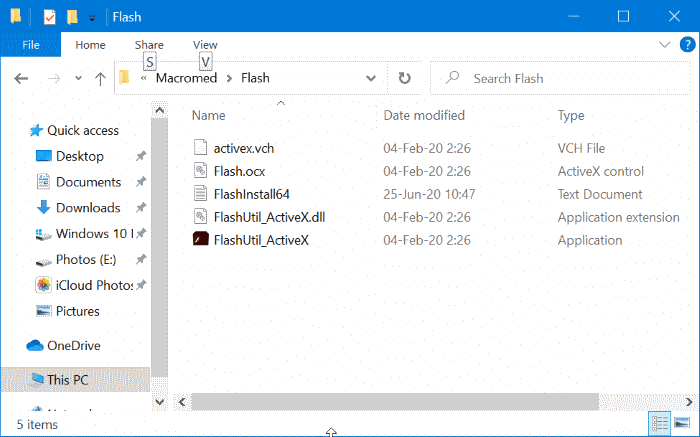Select the activex.vch file
700x437 pixels.
point(244,148)
